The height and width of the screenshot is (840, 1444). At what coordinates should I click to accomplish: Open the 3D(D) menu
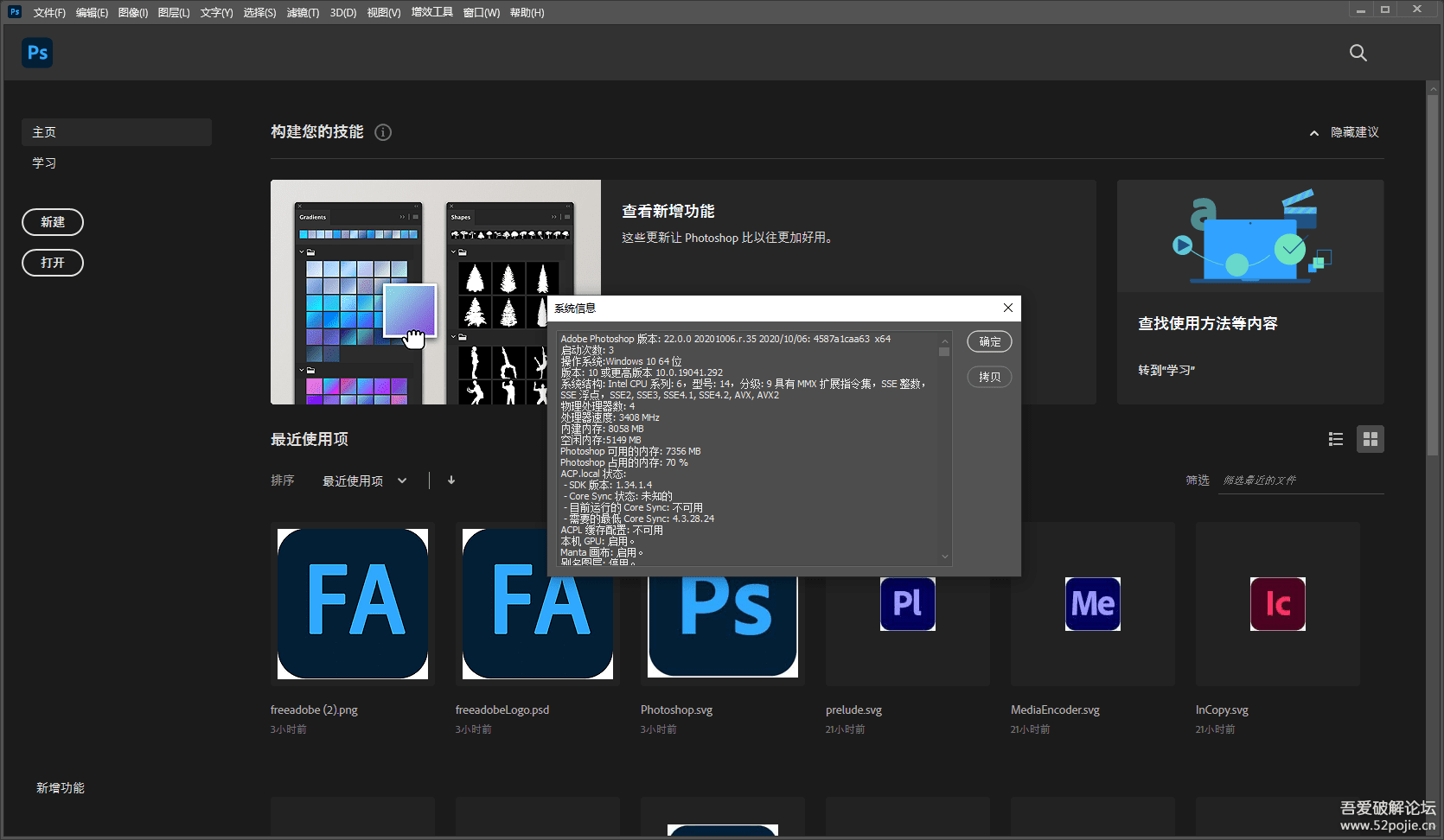coord(343,12)
